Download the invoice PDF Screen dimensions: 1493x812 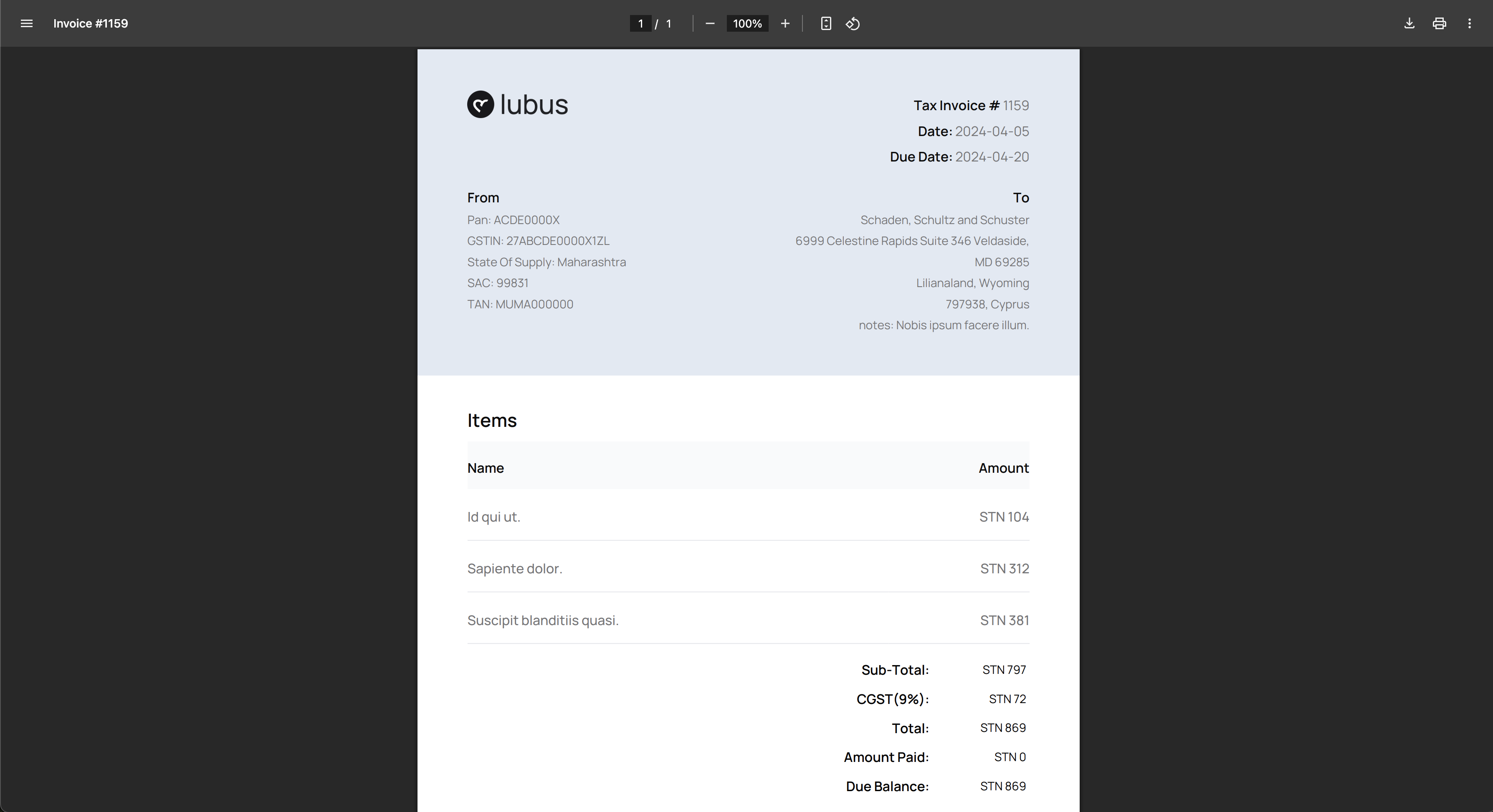[x=1409, y=24]
